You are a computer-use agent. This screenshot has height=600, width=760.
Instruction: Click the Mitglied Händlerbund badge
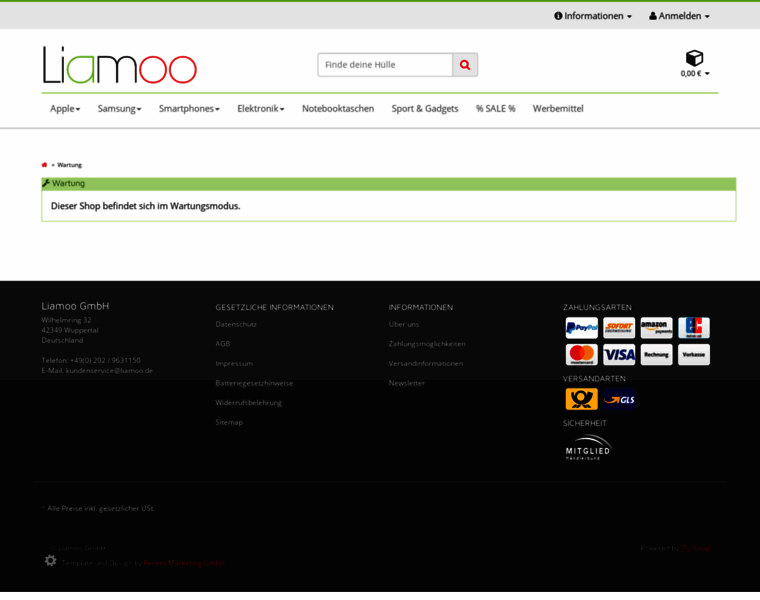click(x=588, y=447)
